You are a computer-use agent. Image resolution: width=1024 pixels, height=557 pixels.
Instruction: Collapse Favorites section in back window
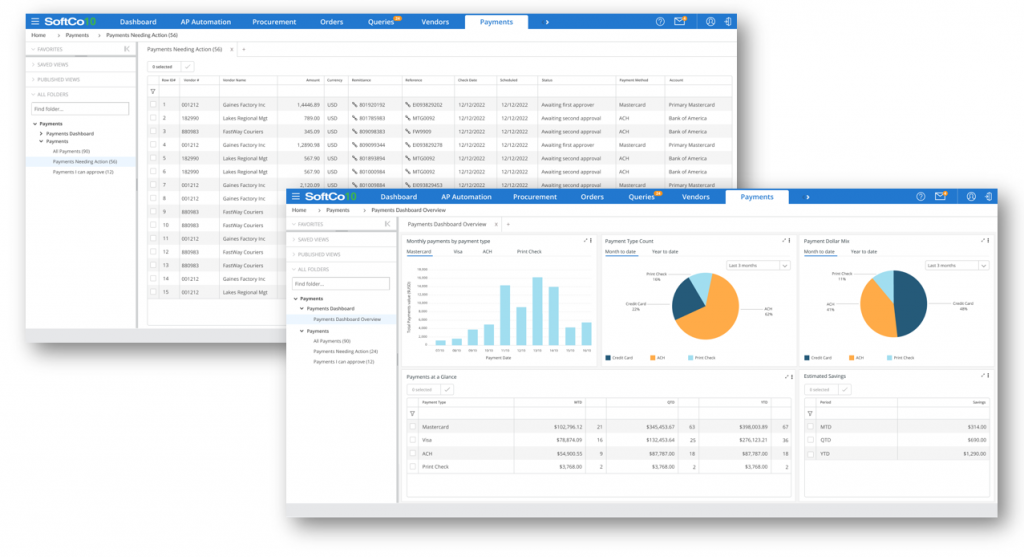[47, 49]
